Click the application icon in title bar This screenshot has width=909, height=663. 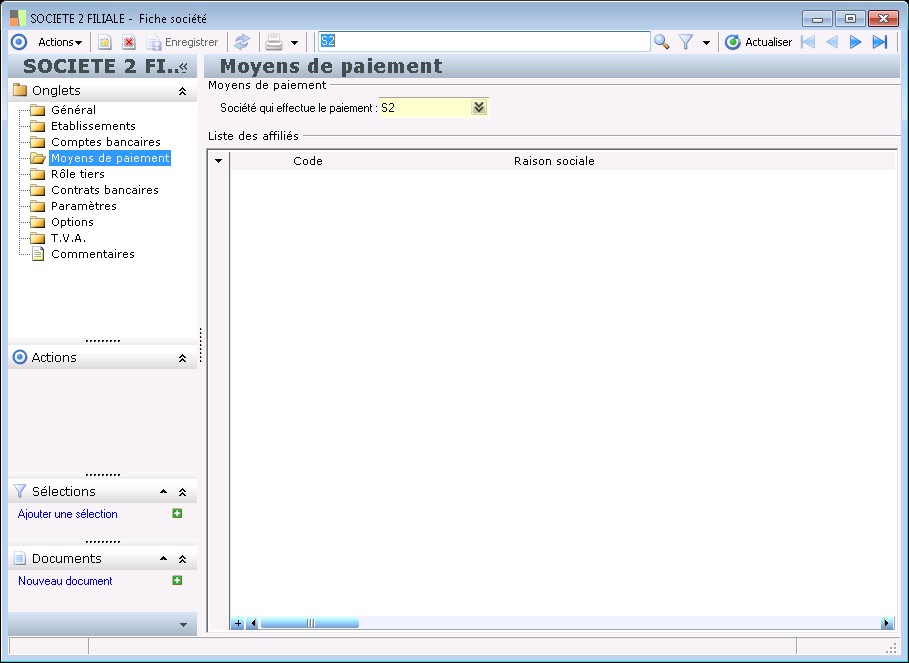pyautogui.click(x=18, y=18)
